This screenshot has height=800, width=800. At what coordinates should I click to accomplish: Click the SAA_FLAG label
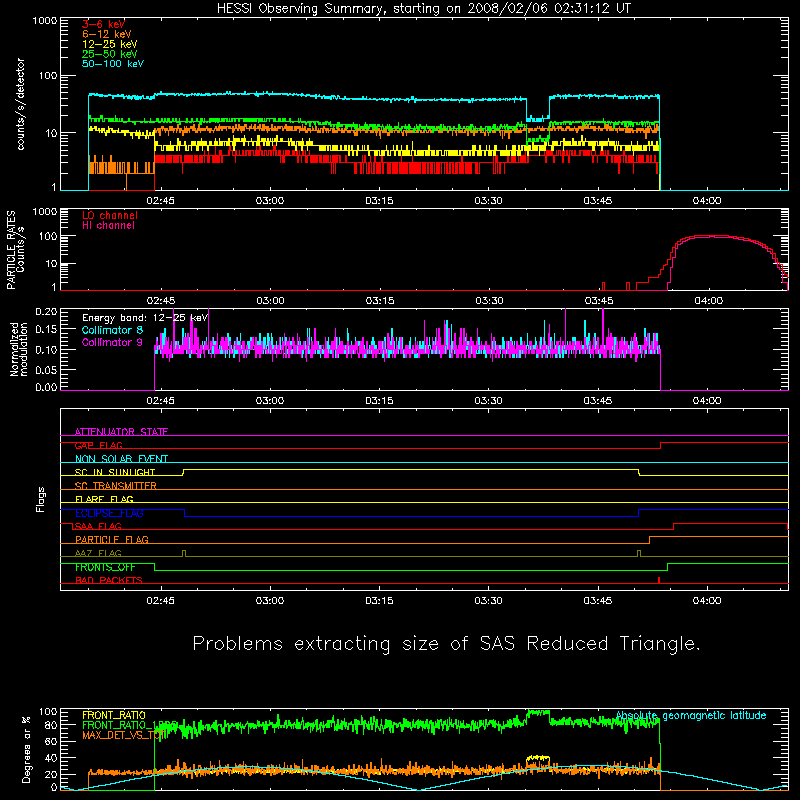coord(98,526)
